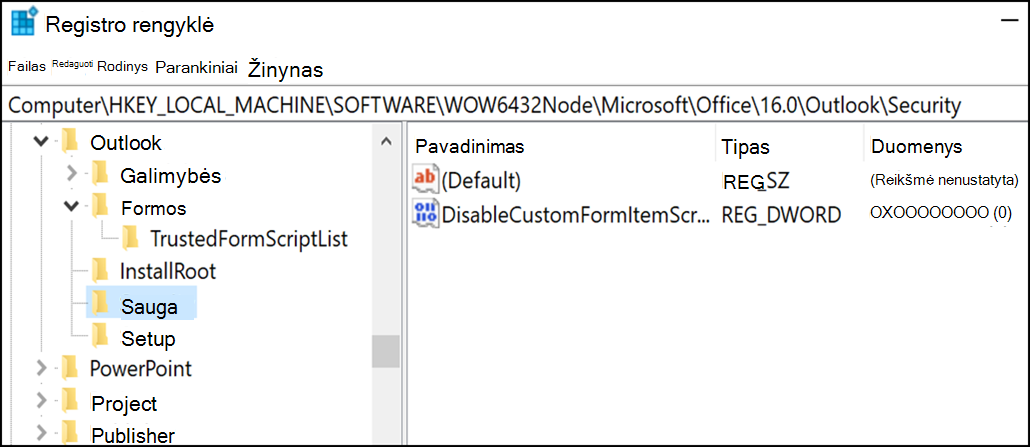The height and width of the screenshot is (447, 1030).
Task: Collapse the Formos key
Action: click(72, 206)
